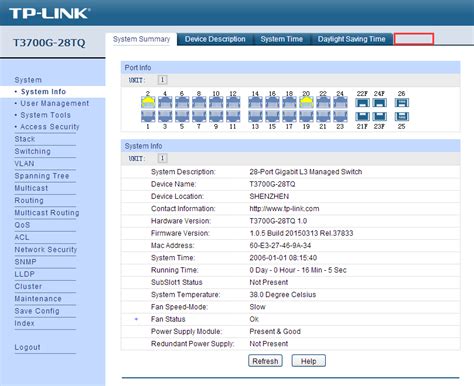
Task: Click port 20 icon in Port Info
Action: tap(306, 102)
